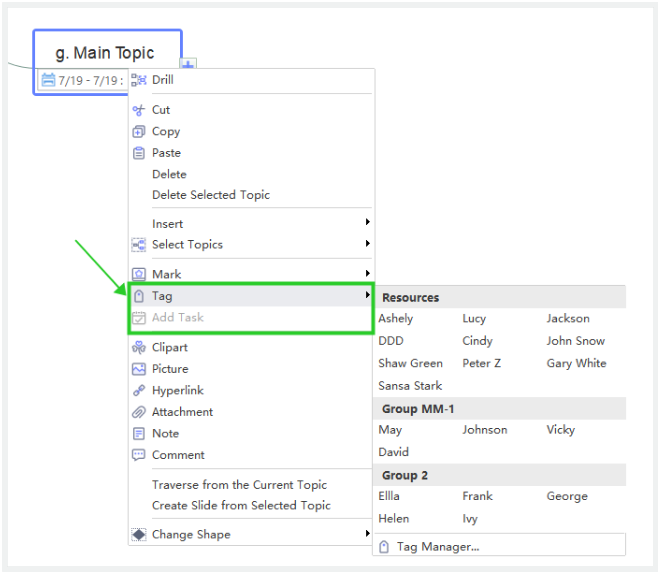Click the Tag Manager icon
This screenshot has width=658, height=572.
click(x=384, y=547)
